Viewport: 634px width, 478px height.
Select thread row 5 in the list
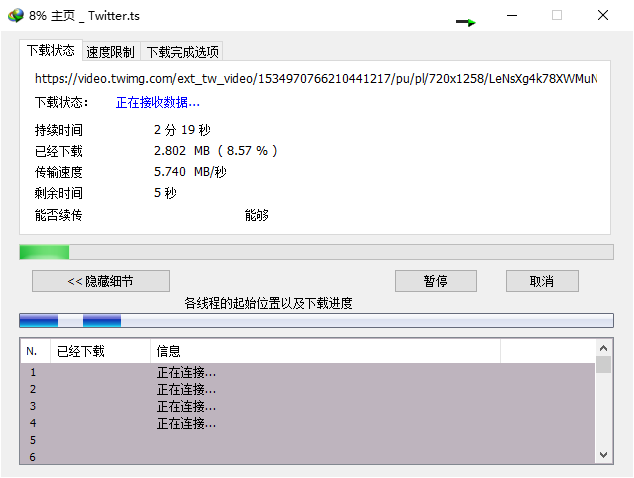pyautogui.click(x=308, y=440)
